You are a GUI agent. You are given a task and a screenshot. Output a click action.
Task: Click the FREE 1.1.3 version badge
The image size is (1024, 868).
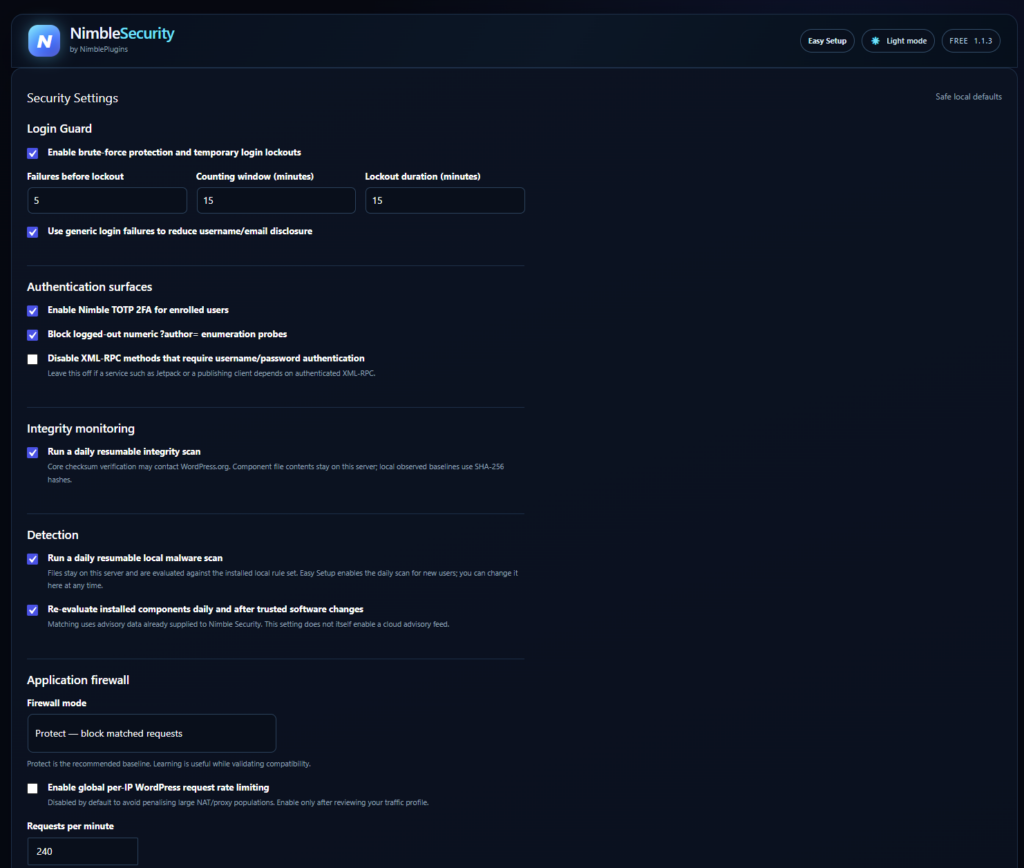pyautogui.click(x=970, y=40)
